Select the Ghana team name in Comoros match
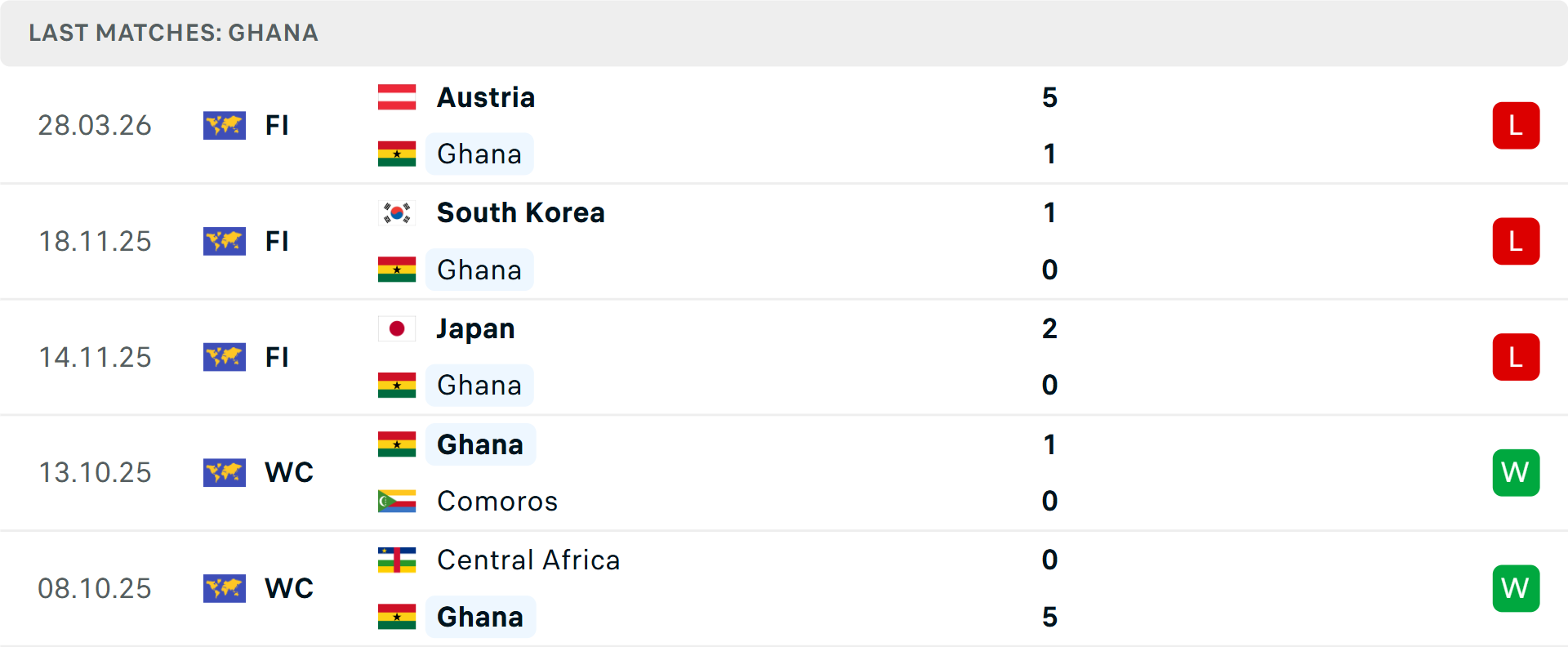Screen dimensions: 1568x647 tap(479, 444)
